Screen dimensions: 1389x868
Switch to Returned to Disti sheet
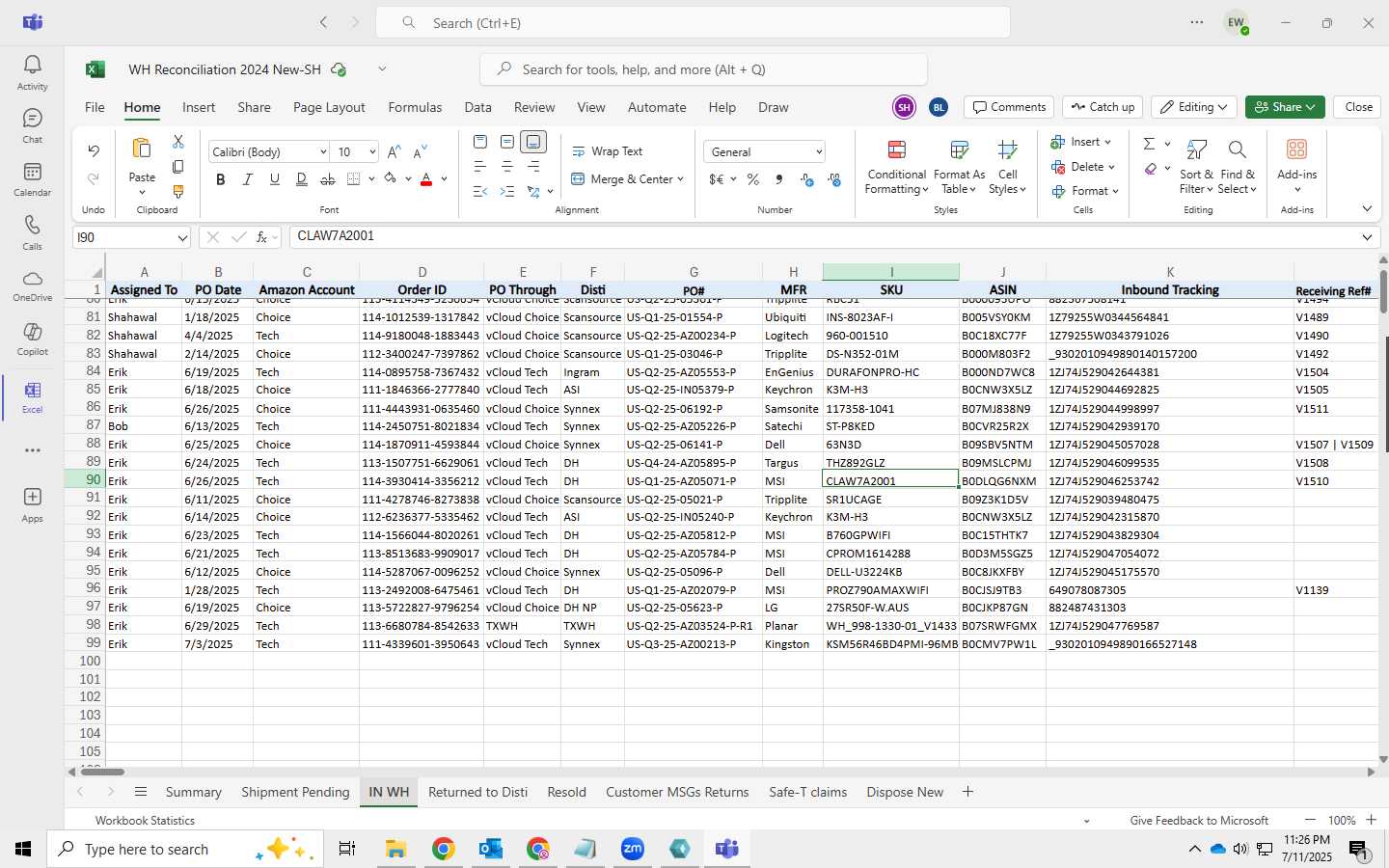point(477,792)
